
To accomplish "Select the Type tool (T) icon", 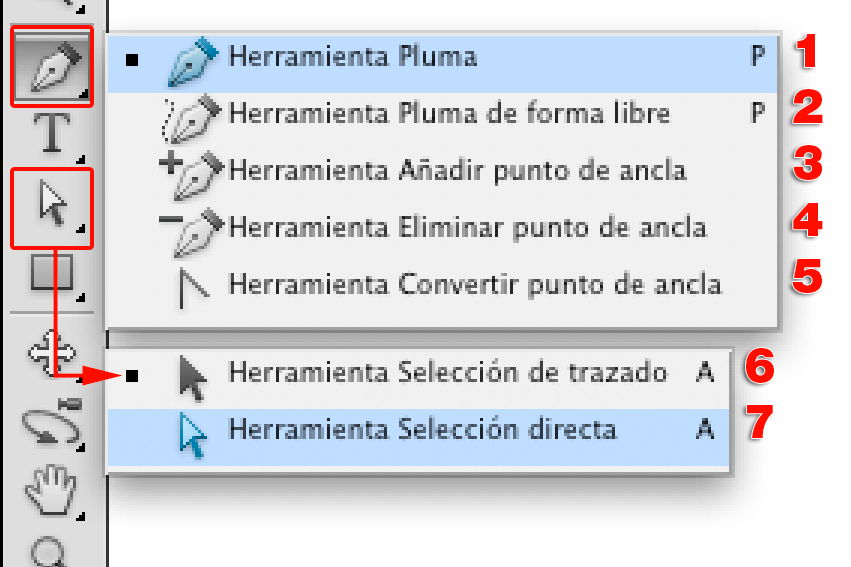I will coord(52,133).
